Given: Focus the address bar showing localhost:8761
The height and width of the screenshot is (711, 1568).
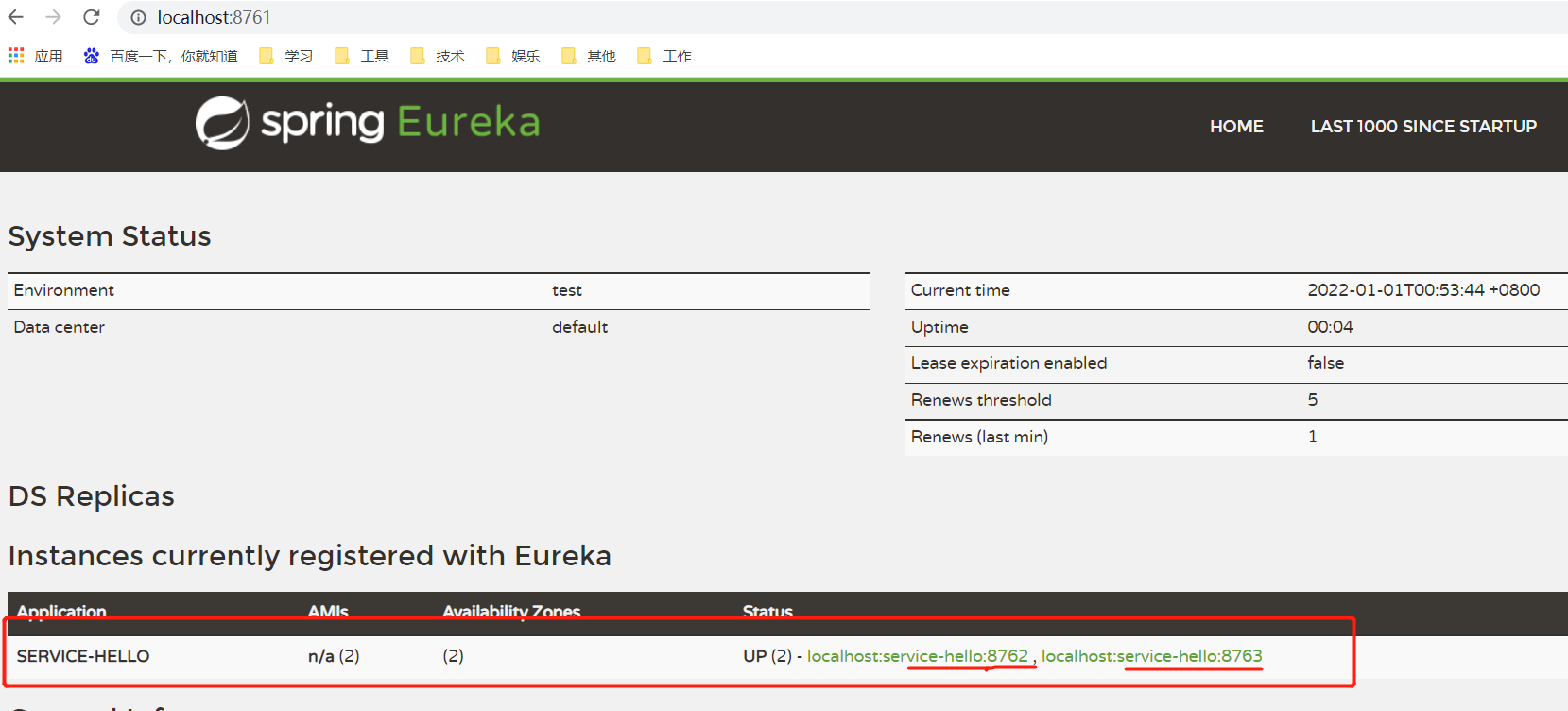Looking at the screenshot, I should (841, 18).
